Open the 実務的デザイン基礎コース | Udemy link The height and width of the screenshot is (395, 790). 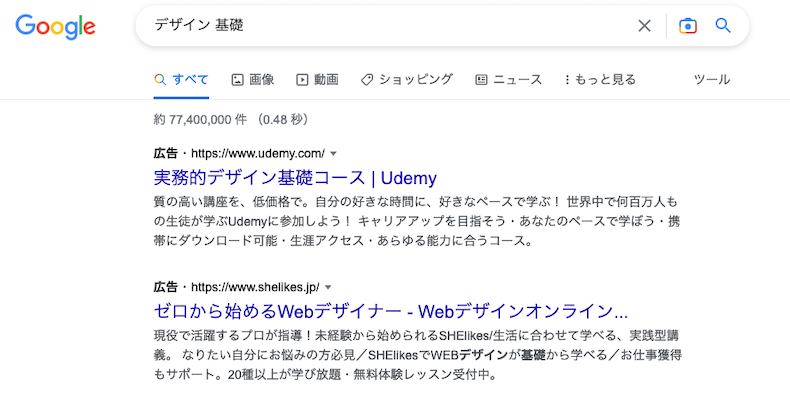[x=295, y=178]
